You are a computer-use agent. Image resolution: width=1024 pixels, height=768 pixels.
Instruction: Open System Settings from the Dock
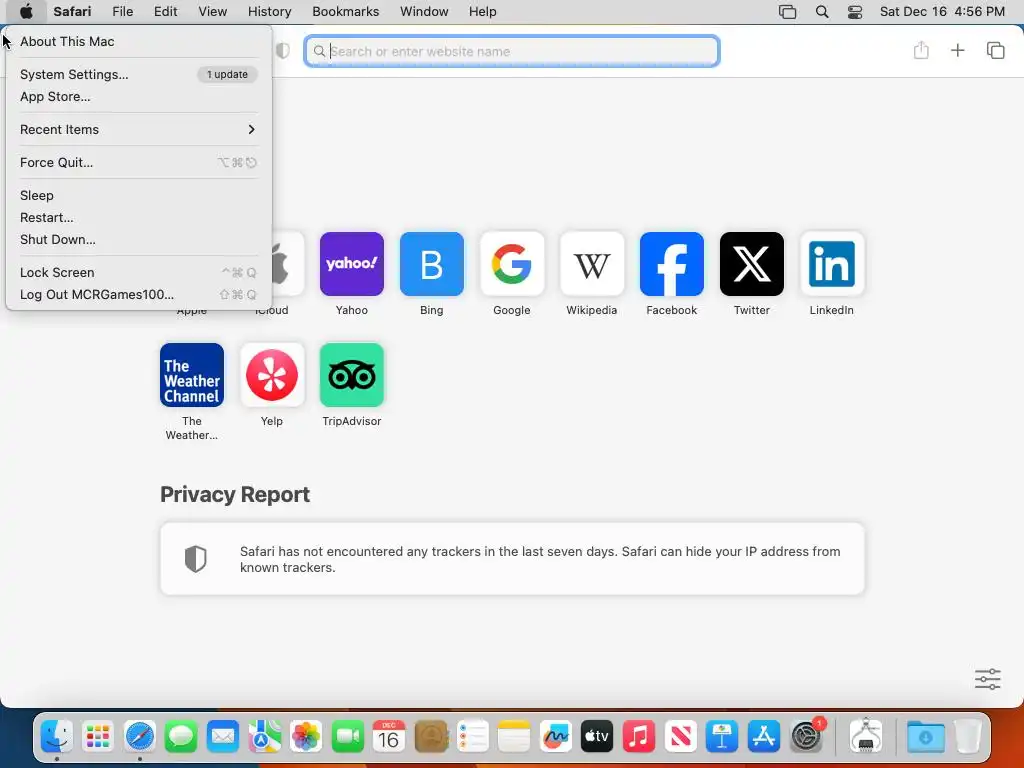pos(806,737)
